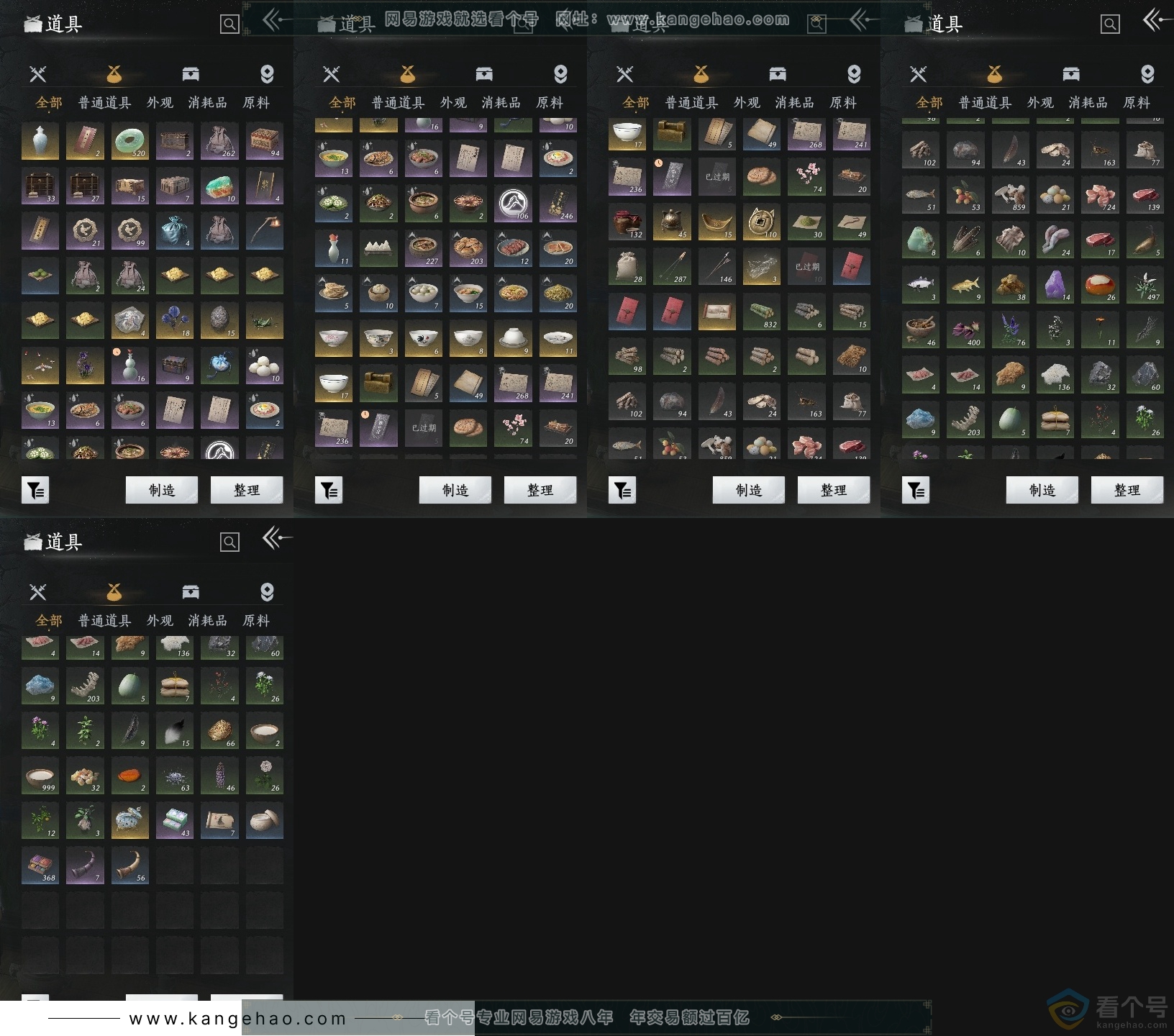Select the purple amethyst item with count 14
This screenshot has width=1174, height=1036.
pos(1055,285)
